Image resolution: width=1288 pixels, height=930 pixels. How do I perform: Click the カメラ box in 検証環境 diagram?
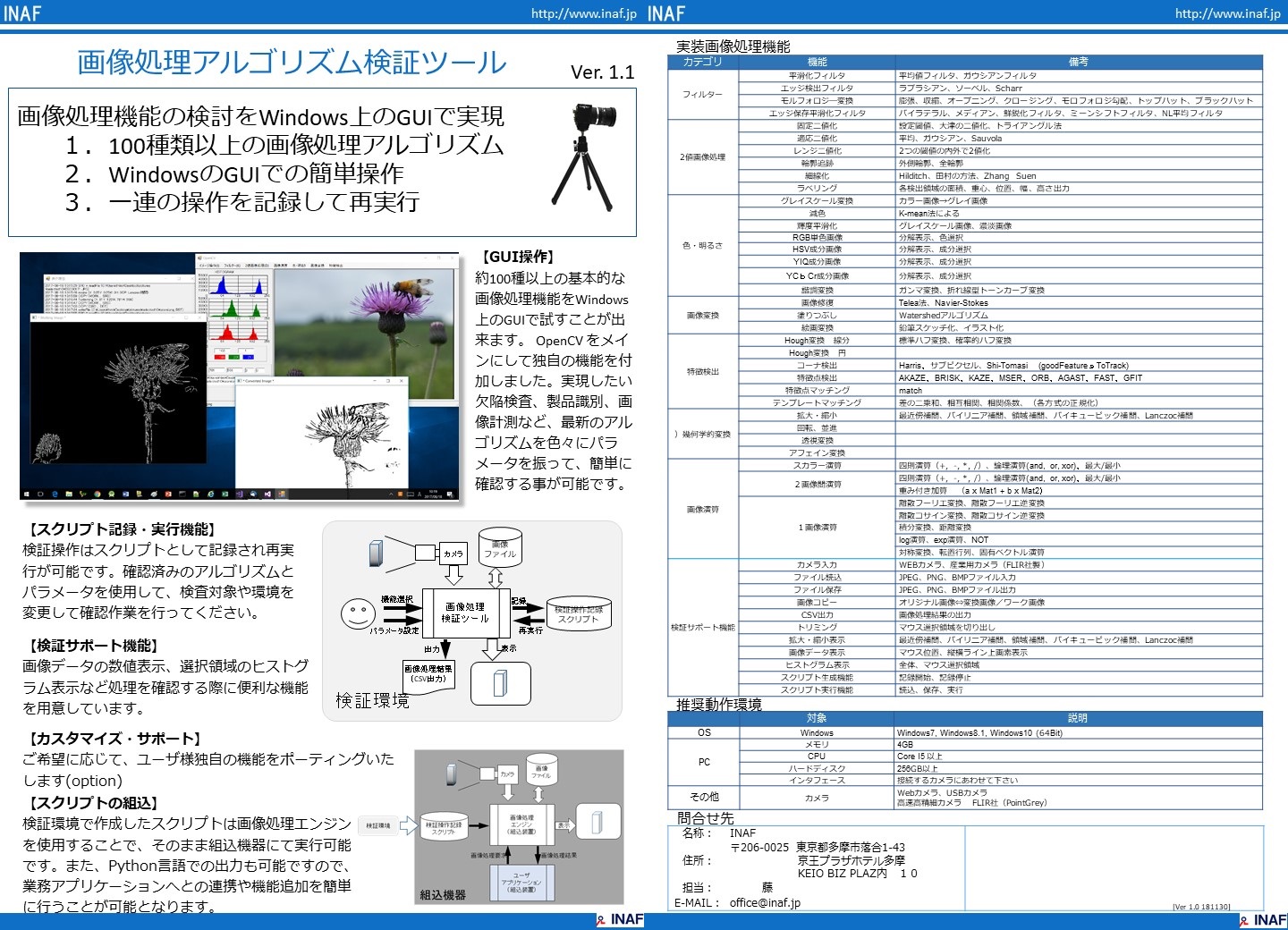(454, 554)
